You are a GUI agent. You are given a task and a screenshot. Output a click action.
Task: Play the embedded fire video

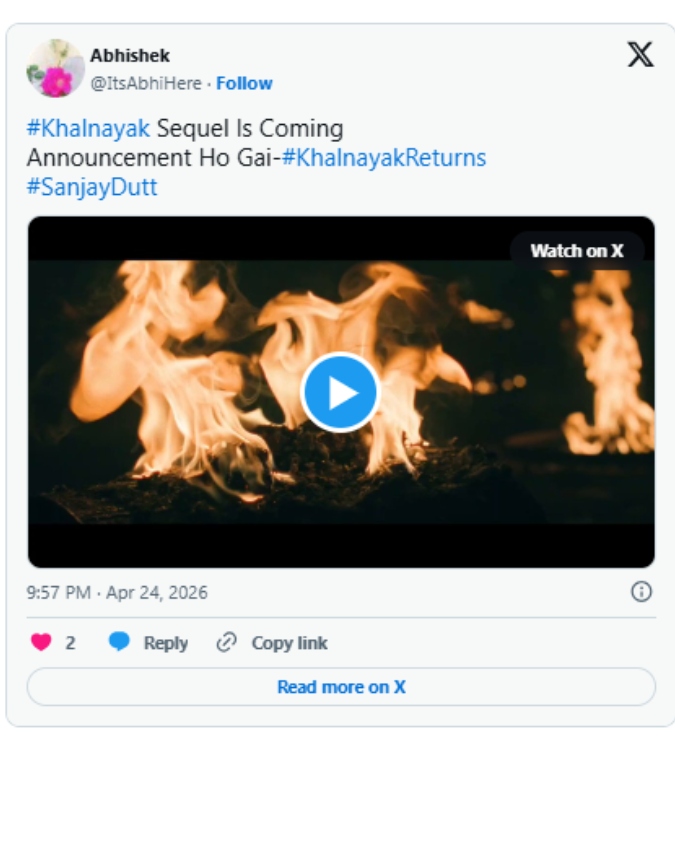pyautogui.click(x=340, y=392)
